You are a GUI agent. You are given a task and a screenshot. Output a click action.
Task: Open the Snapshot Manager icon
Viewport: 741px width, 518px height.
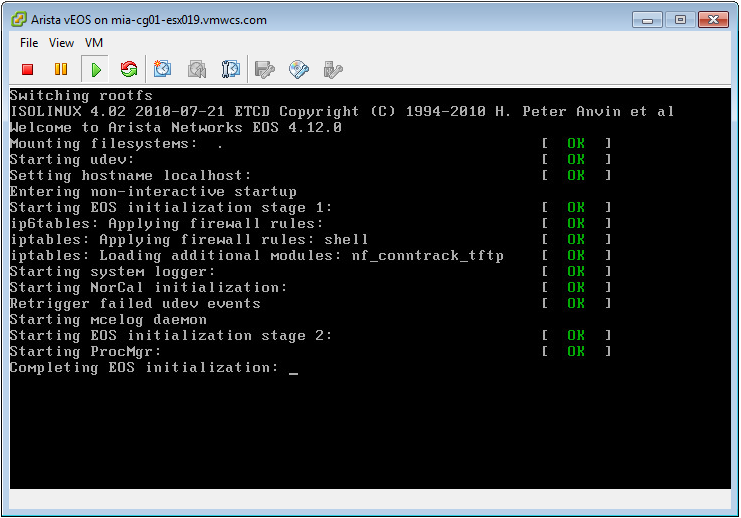pos(231,69)
